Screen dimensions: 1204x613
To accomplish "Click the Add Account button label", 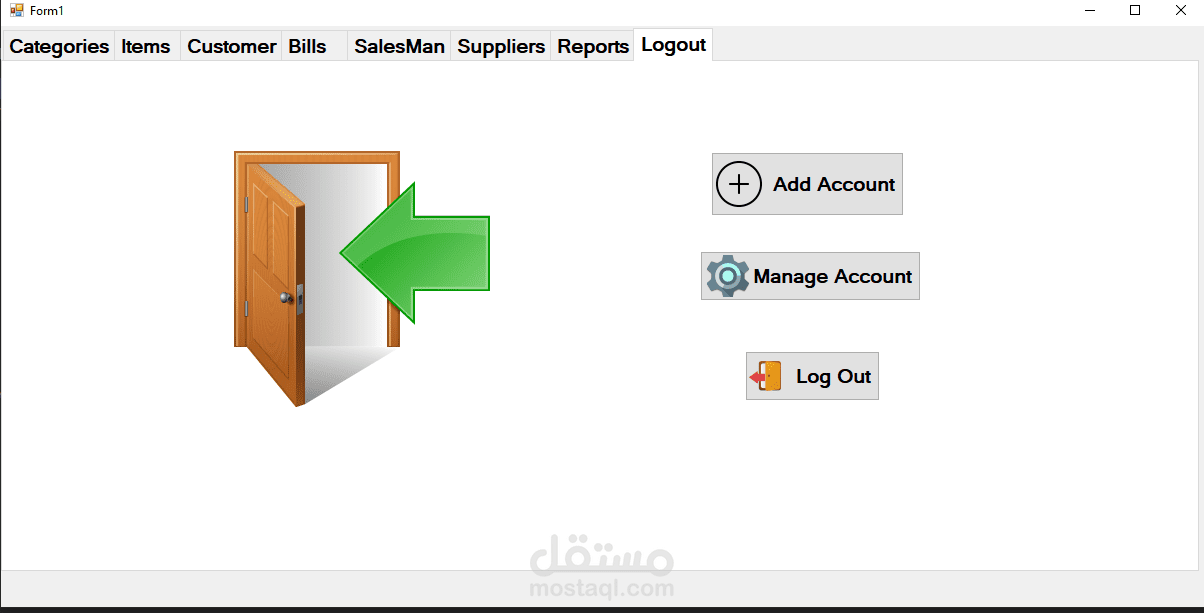I will point(834,184).
